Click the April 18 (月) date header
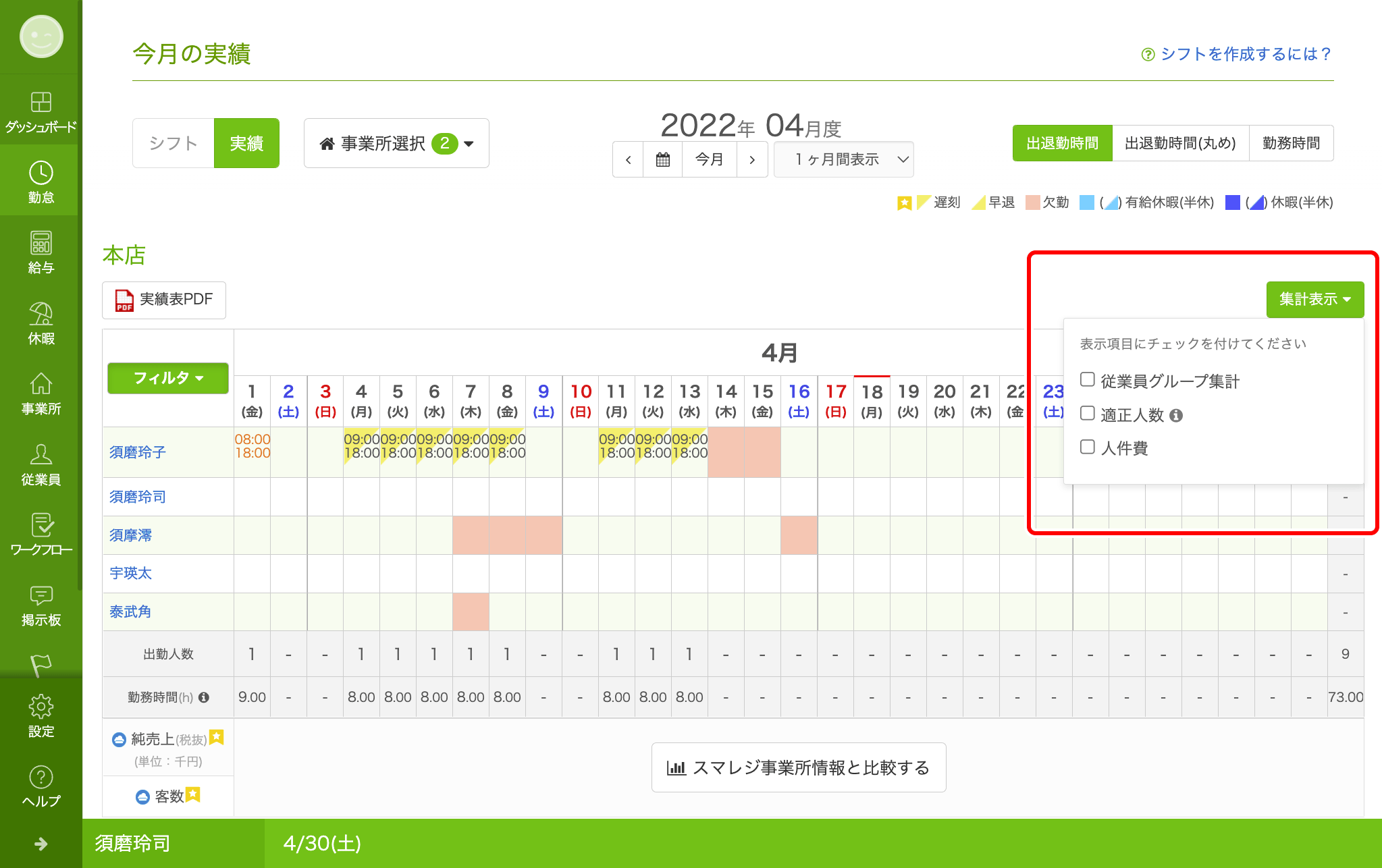 click(x=872, y=401)
